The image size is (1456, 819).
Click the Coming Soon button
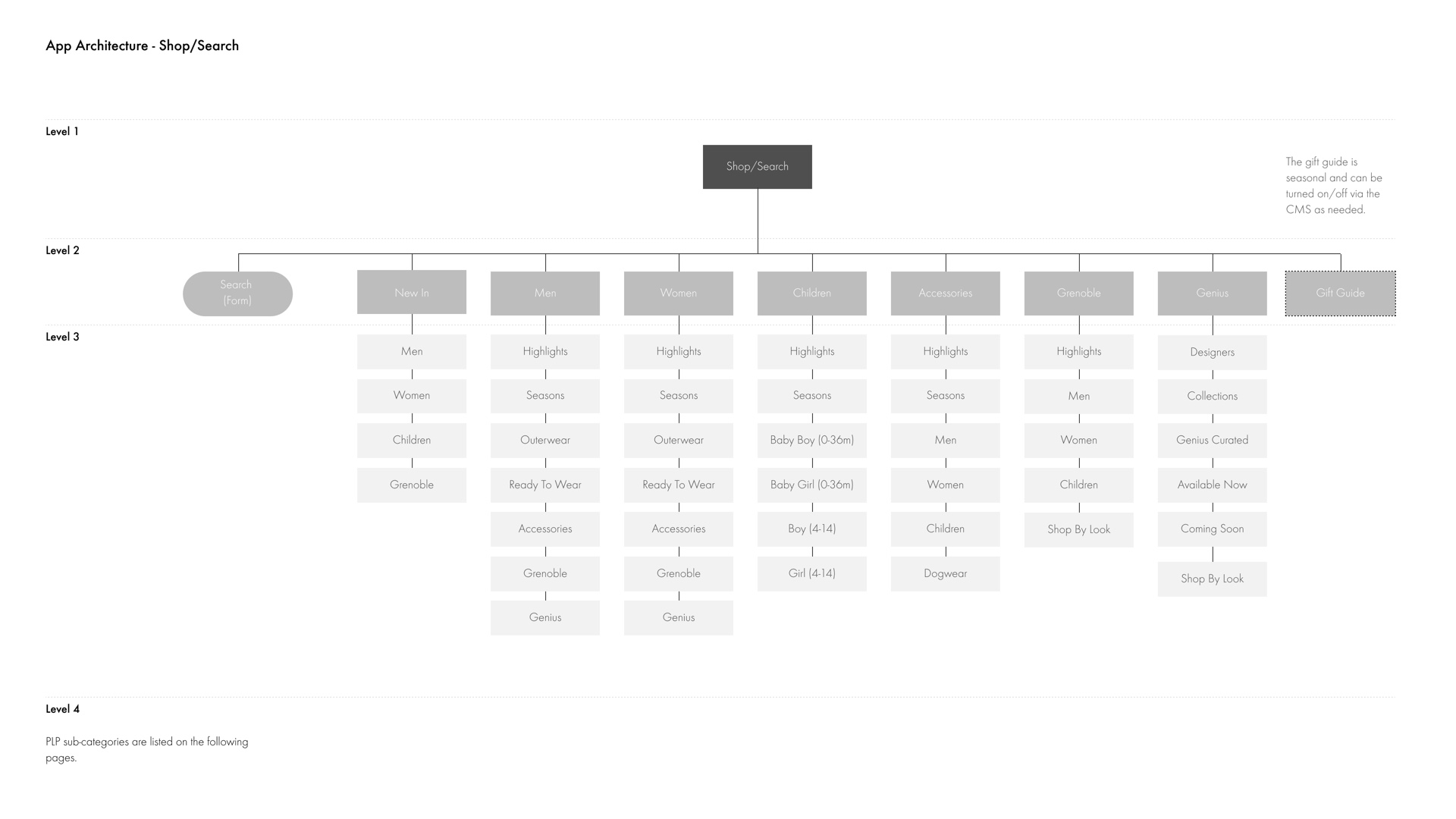(1212, 528)
